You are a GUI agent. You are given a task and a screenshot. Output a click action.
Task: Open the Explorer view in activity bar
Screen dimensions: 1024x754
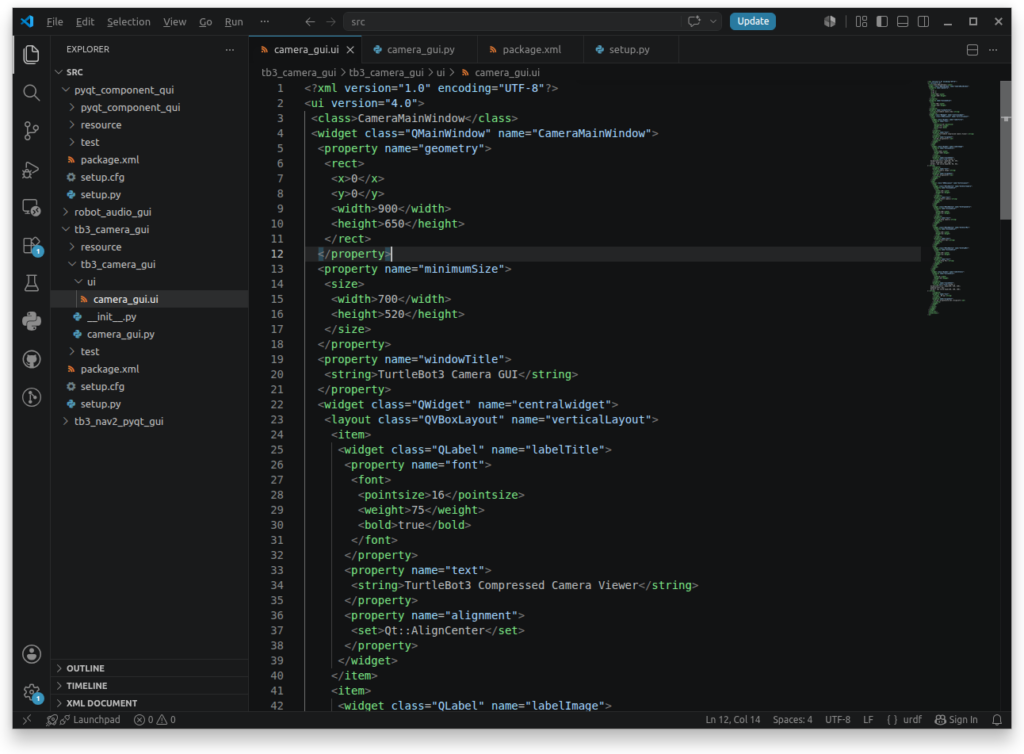pyautogui.click(x=31, y=54)
